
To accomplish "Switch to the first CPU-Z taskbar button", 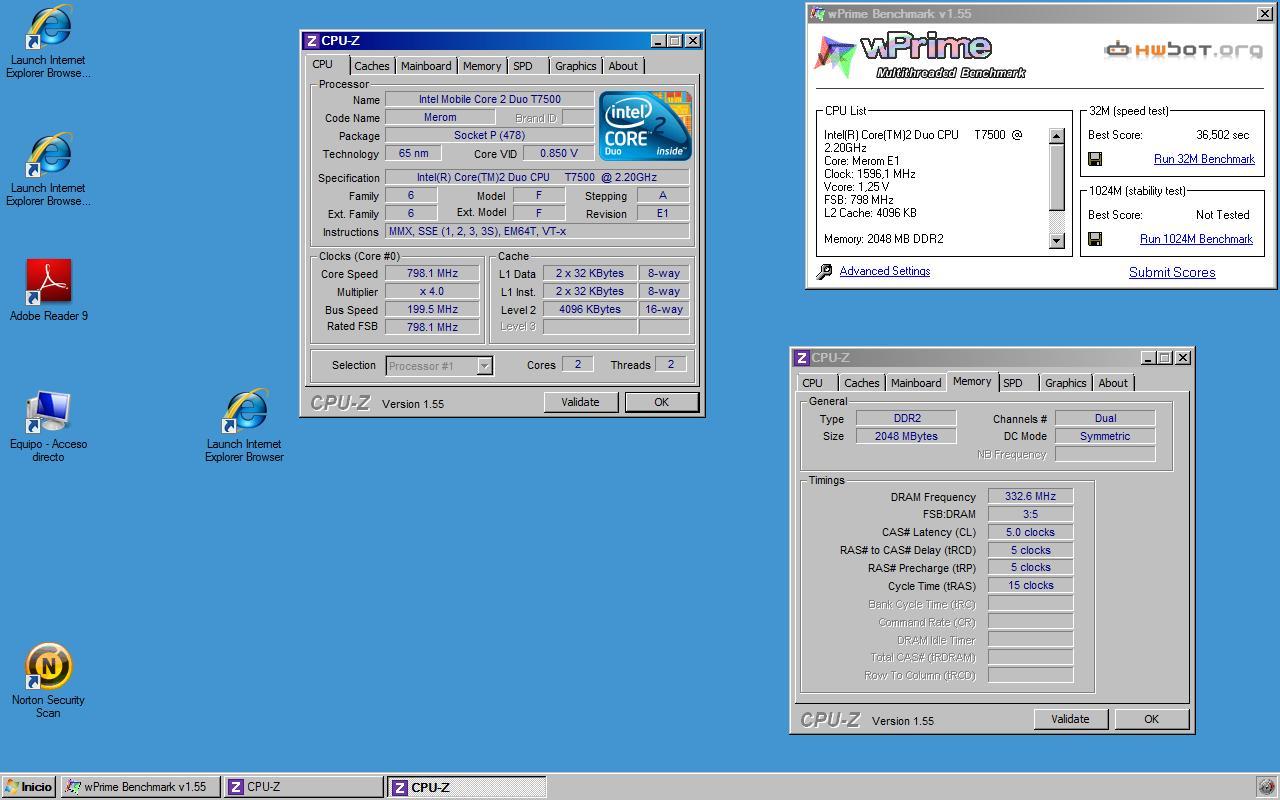I will point(303,787).
